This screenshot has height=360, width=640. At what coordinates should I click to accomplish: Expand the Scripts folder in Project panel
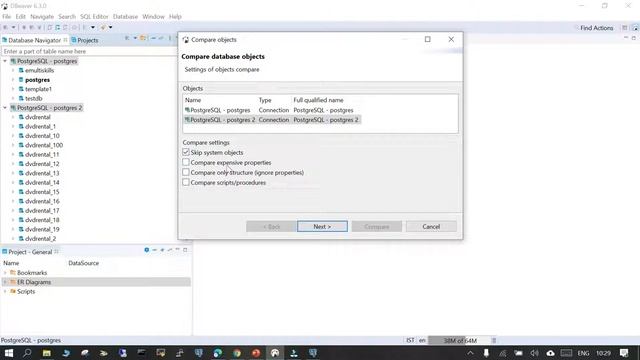coord(5,291)
